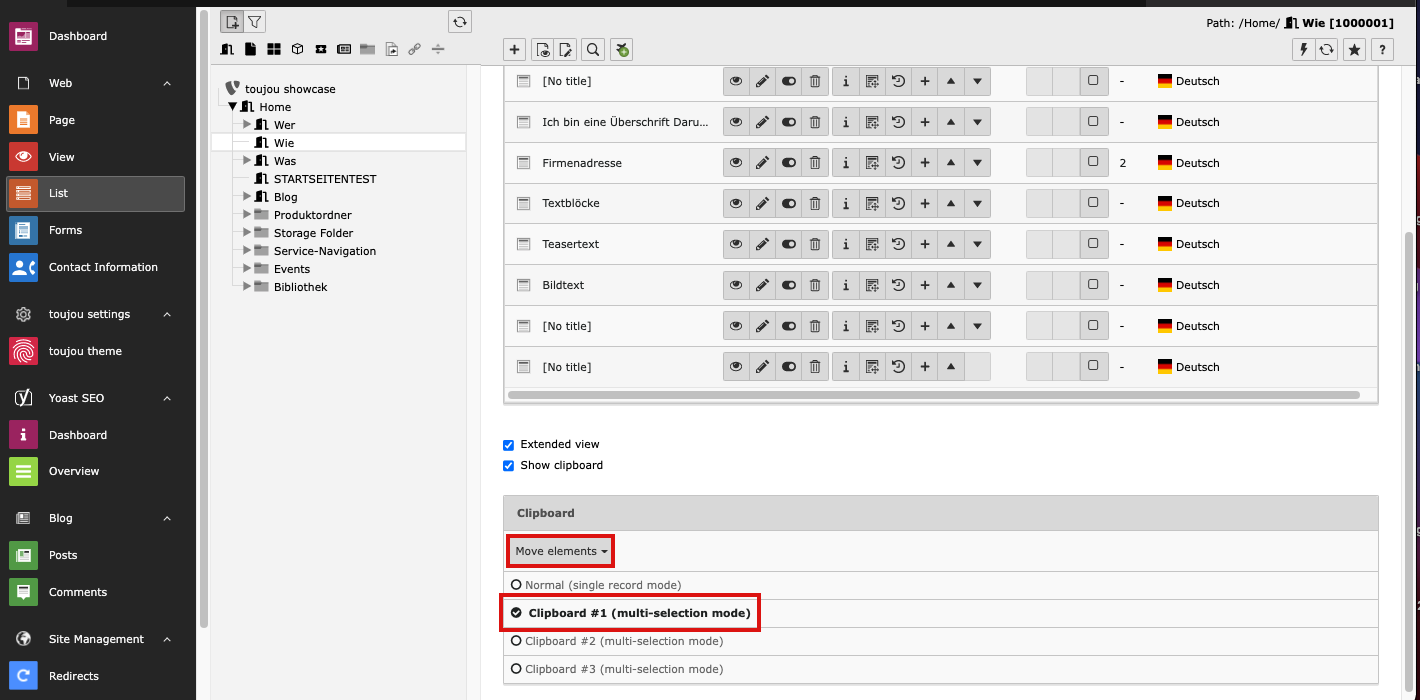Viewport: 1420px width, 700px height.
Task: Disable the Show clipboard checkbox
Action: [508, 466]
